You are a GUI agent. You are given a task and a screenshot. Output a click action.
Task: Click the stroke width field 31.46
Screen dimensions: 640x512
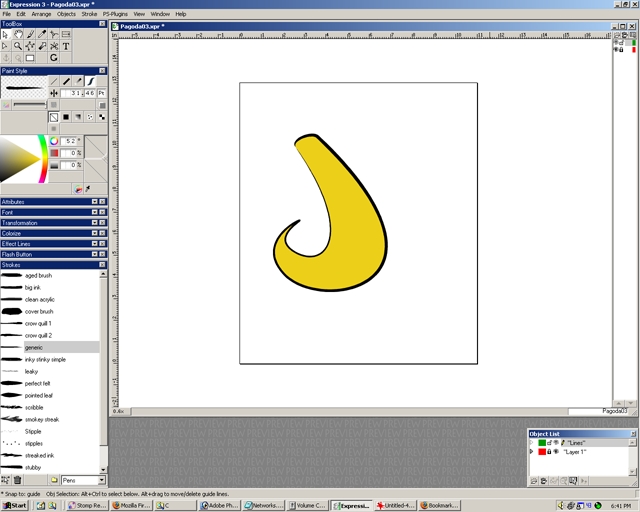pos(78,93)
